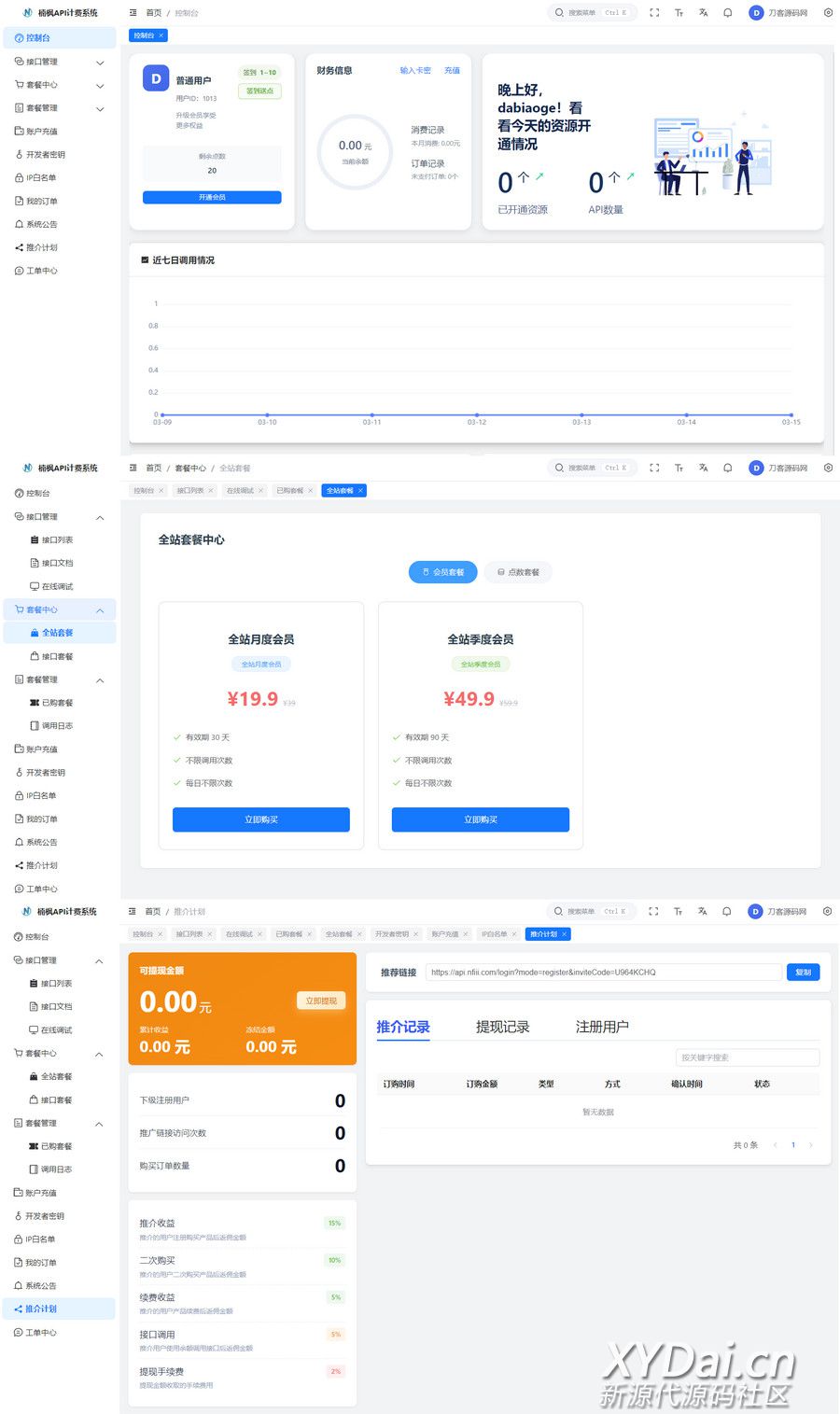Close the IP白名单 page tab
This screenshot has height=1414, width=840.
coord(514,934)
